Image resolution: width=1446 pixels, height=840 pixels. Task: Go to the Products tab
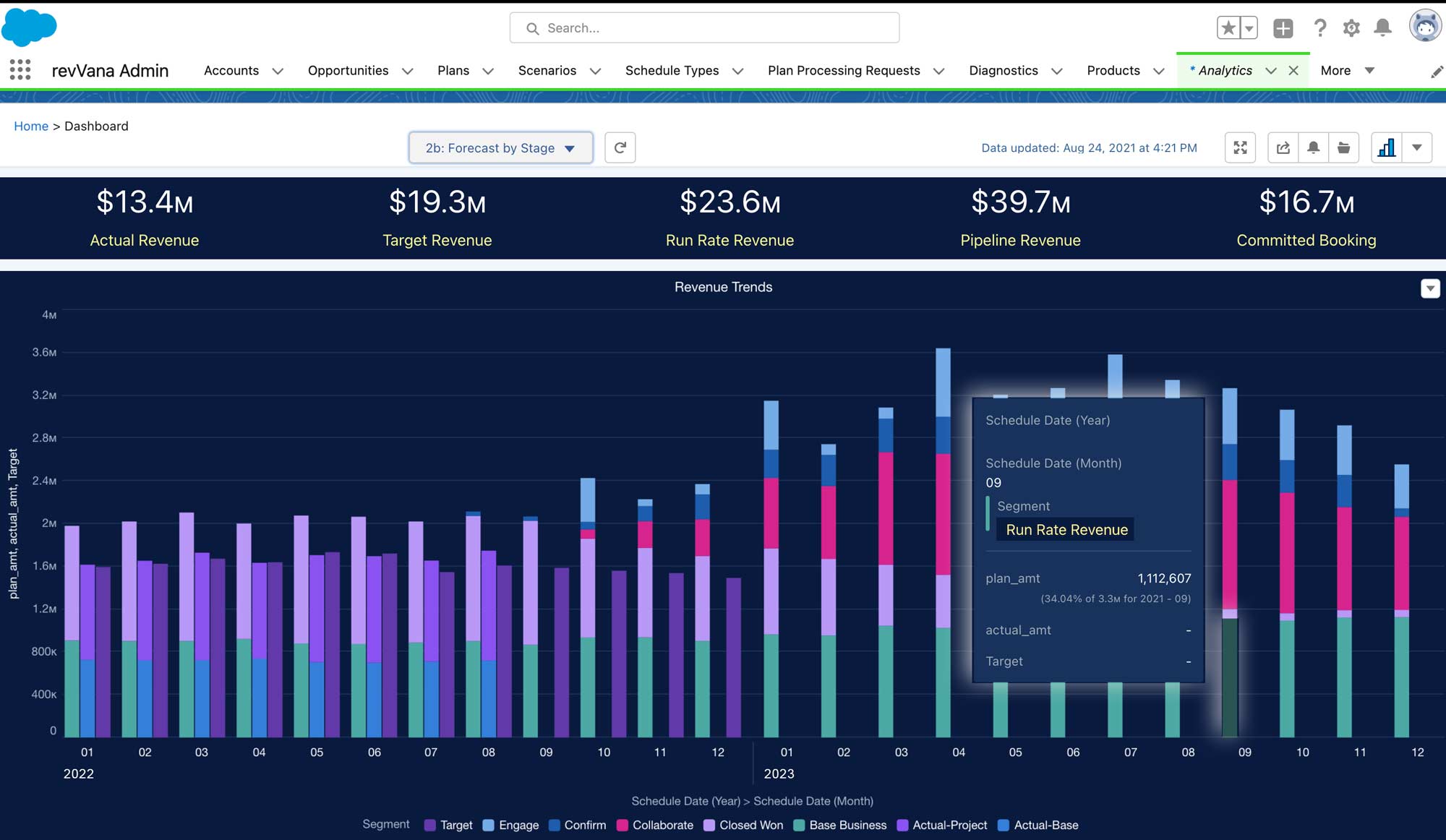1113,70
